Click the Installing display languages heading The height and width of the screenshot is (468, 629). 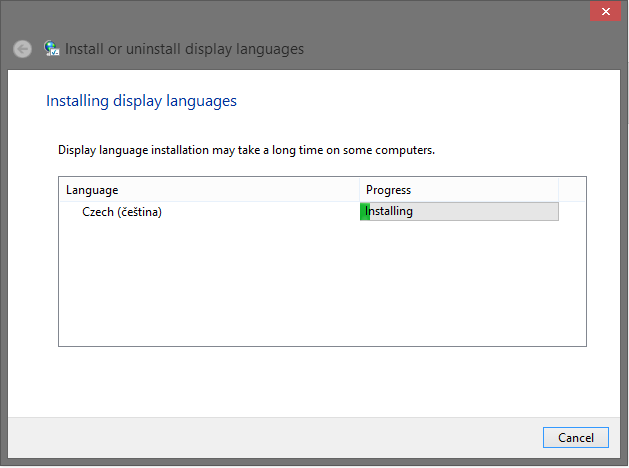coord(141,101)
